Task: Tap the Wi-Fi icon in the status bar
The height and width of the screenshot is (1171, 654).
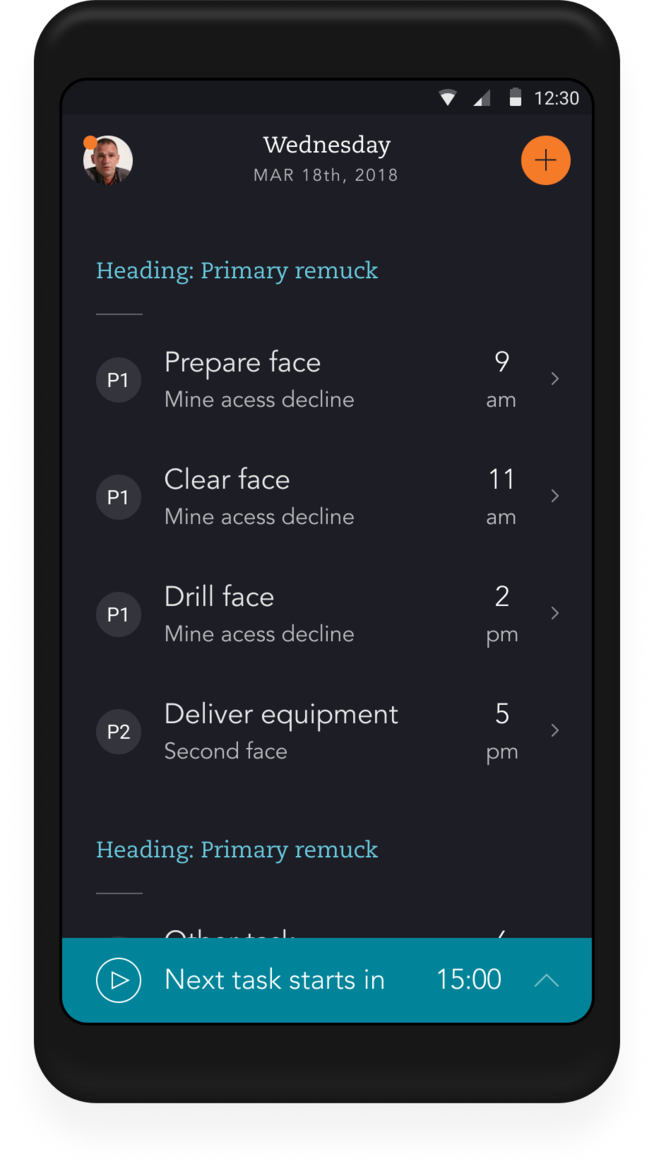Action: (x=447, y=98)
